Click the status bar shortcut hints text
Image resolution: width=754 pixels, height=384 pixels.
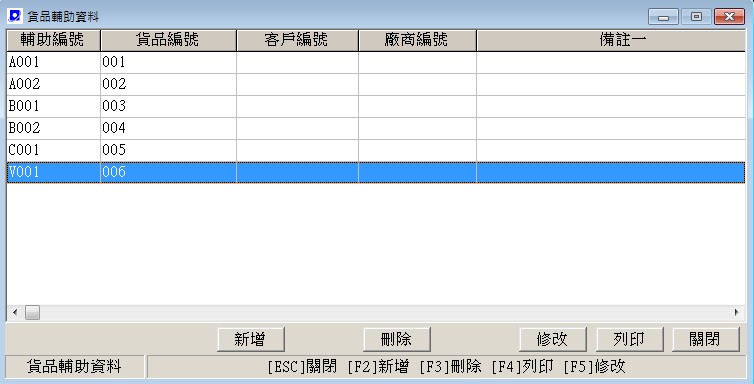click(447, 367)
